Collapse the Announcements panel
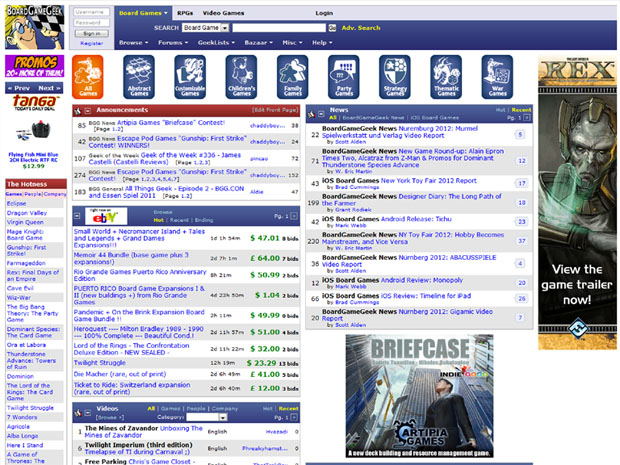The width and height of the screenshot is (620, 465). click(x=88, y=111)
